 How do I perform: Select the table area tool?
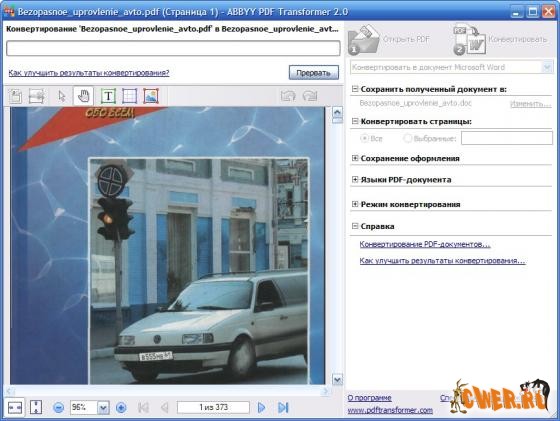click(x=129, y=96)
